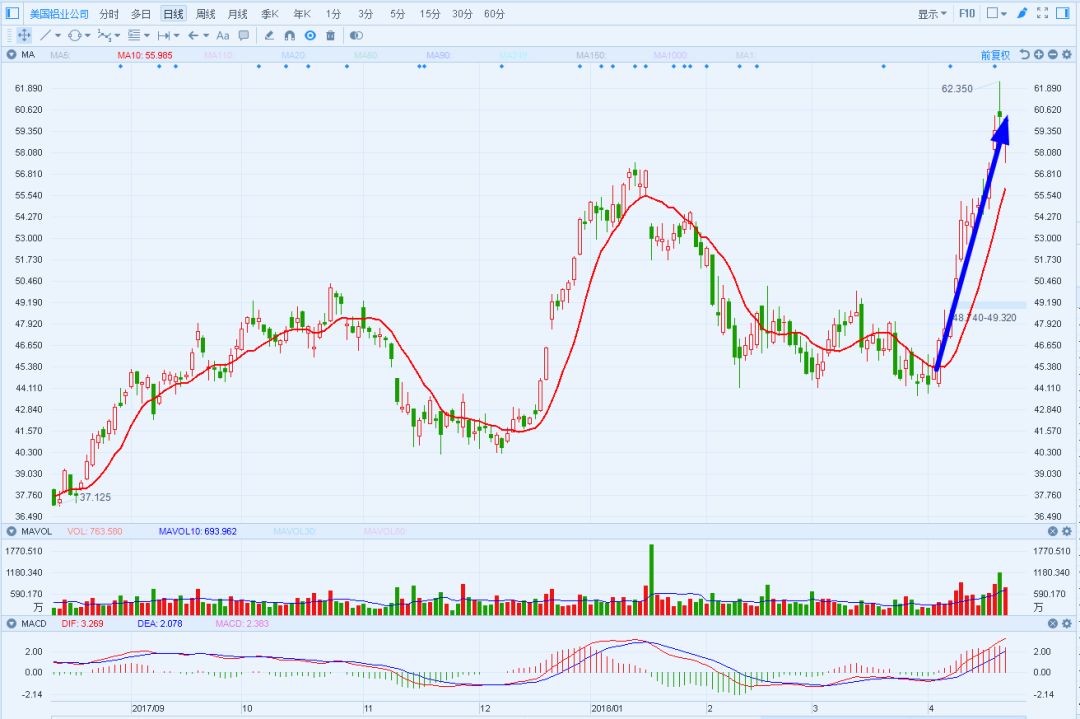Open MACD panel settings gear

(1067, 623)
